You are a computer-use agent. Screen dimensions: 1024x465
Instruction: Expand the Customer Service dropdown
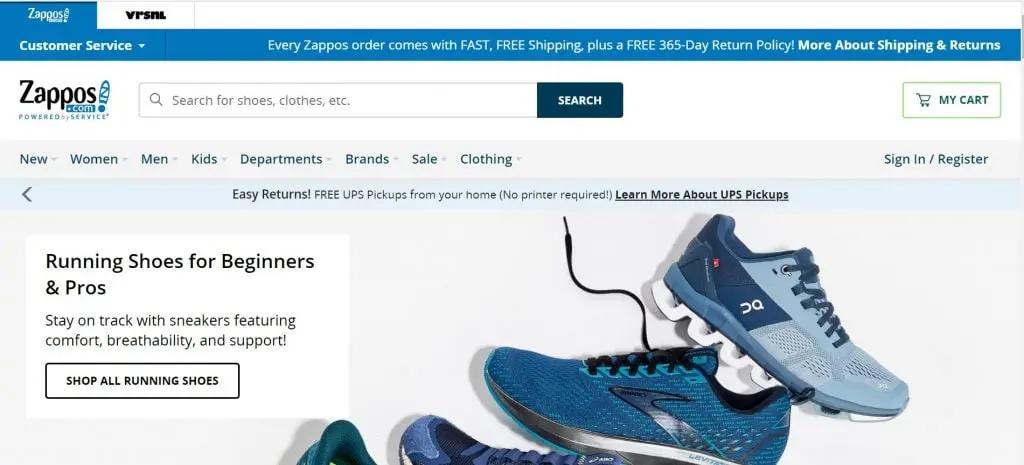pyautogui.click(x=82, y=46)
